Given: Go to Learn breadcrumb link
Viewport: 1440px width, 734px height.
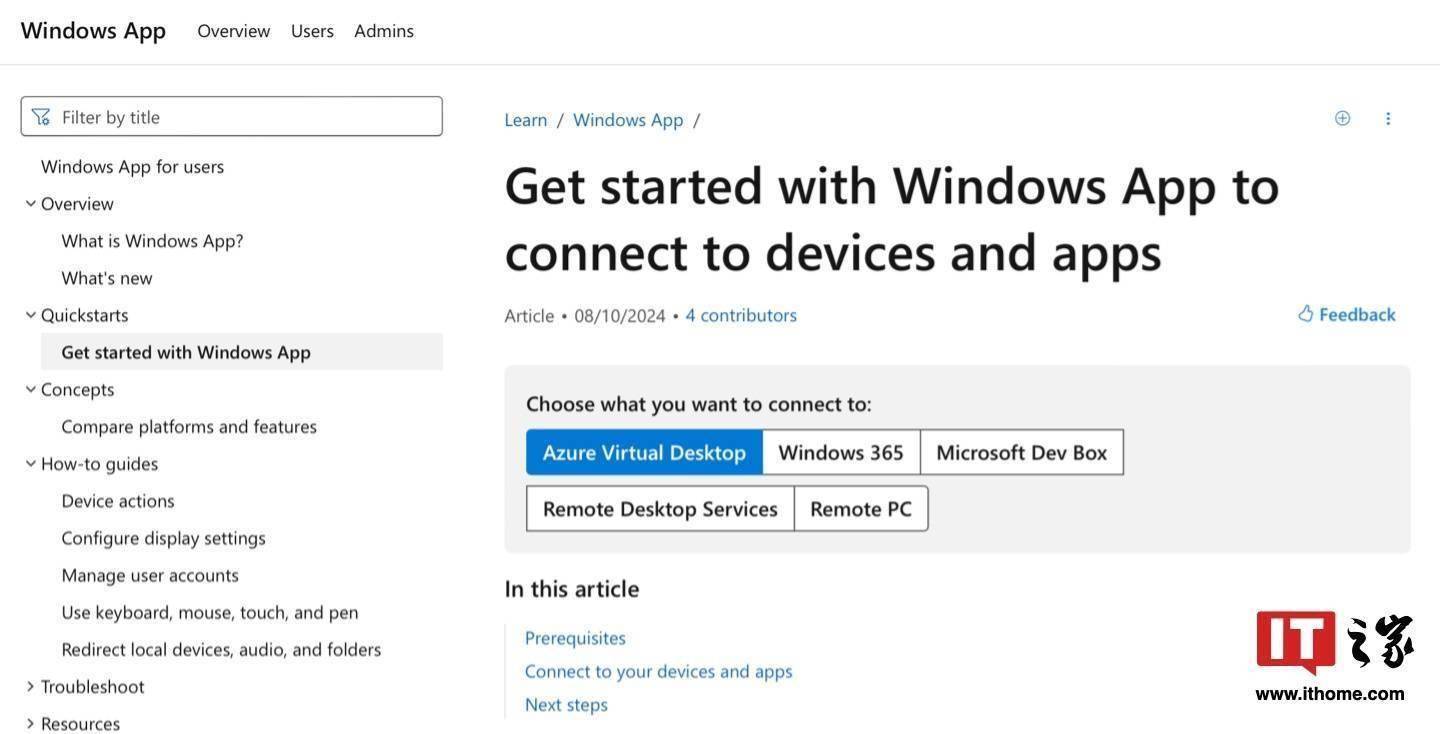Looking at the screenshot, I should pyautogui.click(x=525, y=120).
